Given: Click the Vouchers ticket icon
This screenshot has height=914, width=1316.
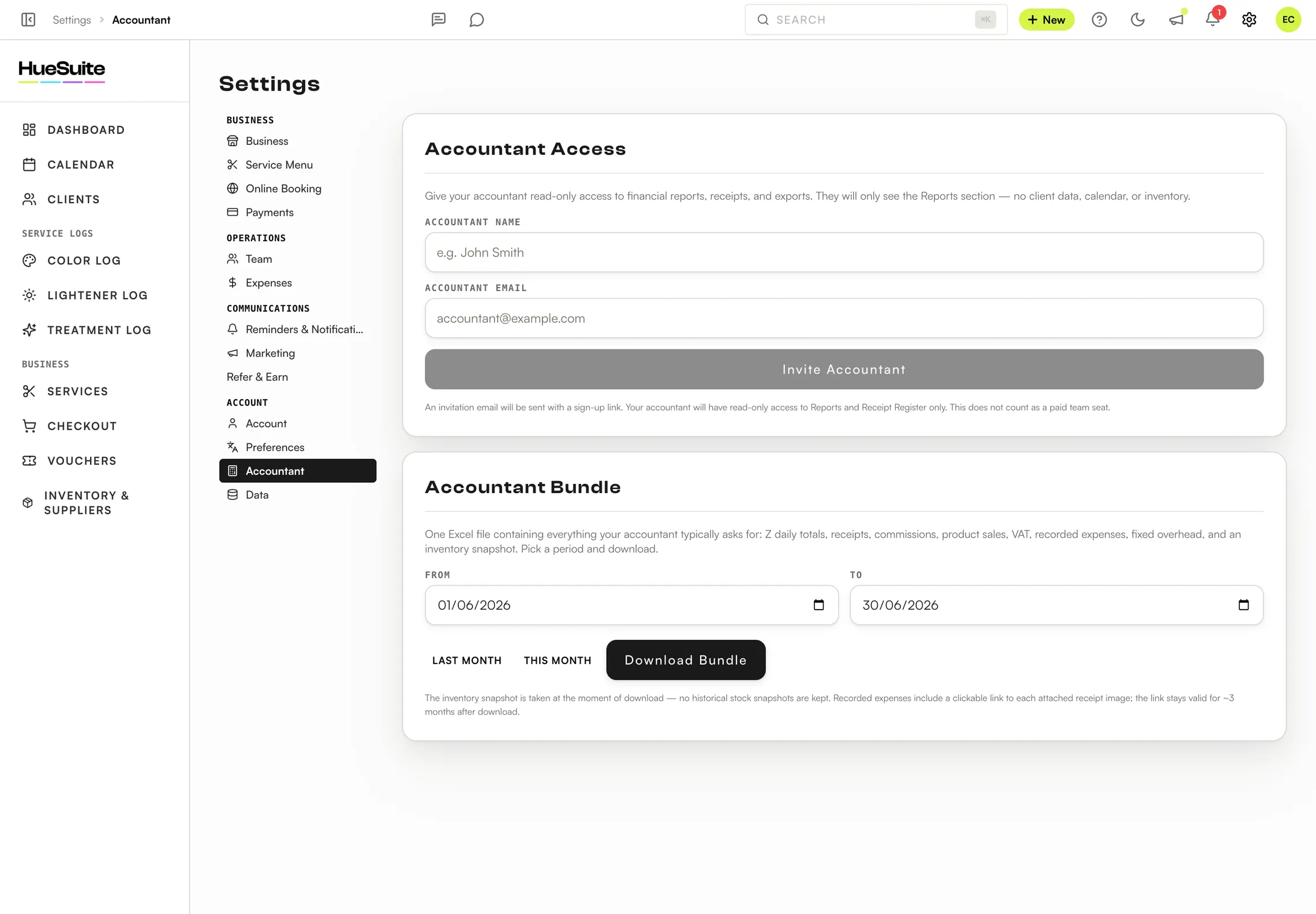Looking at the screenshot, I should pos(29,461).
